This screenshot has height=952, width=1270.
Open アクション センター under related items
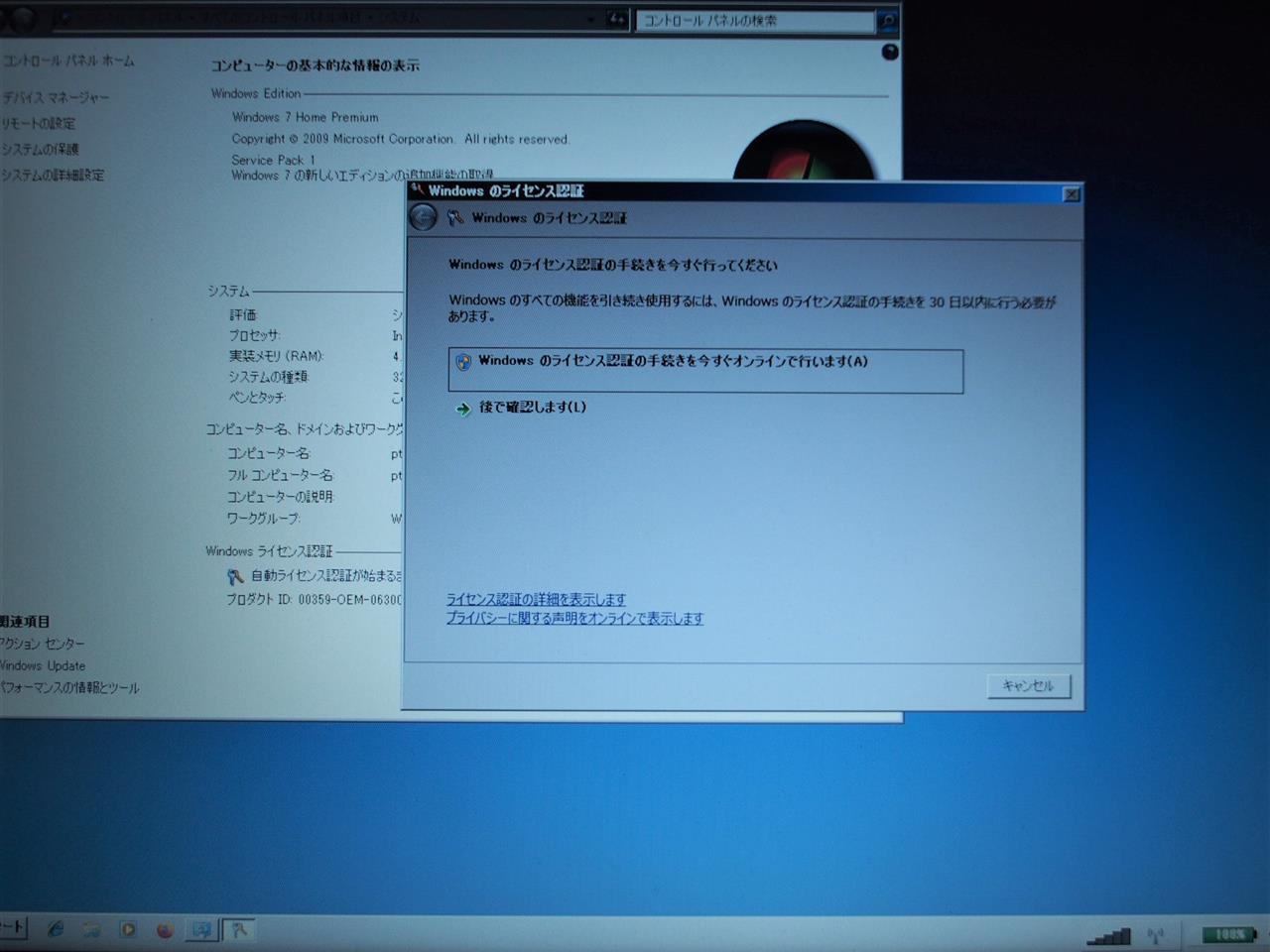(43, 644)
